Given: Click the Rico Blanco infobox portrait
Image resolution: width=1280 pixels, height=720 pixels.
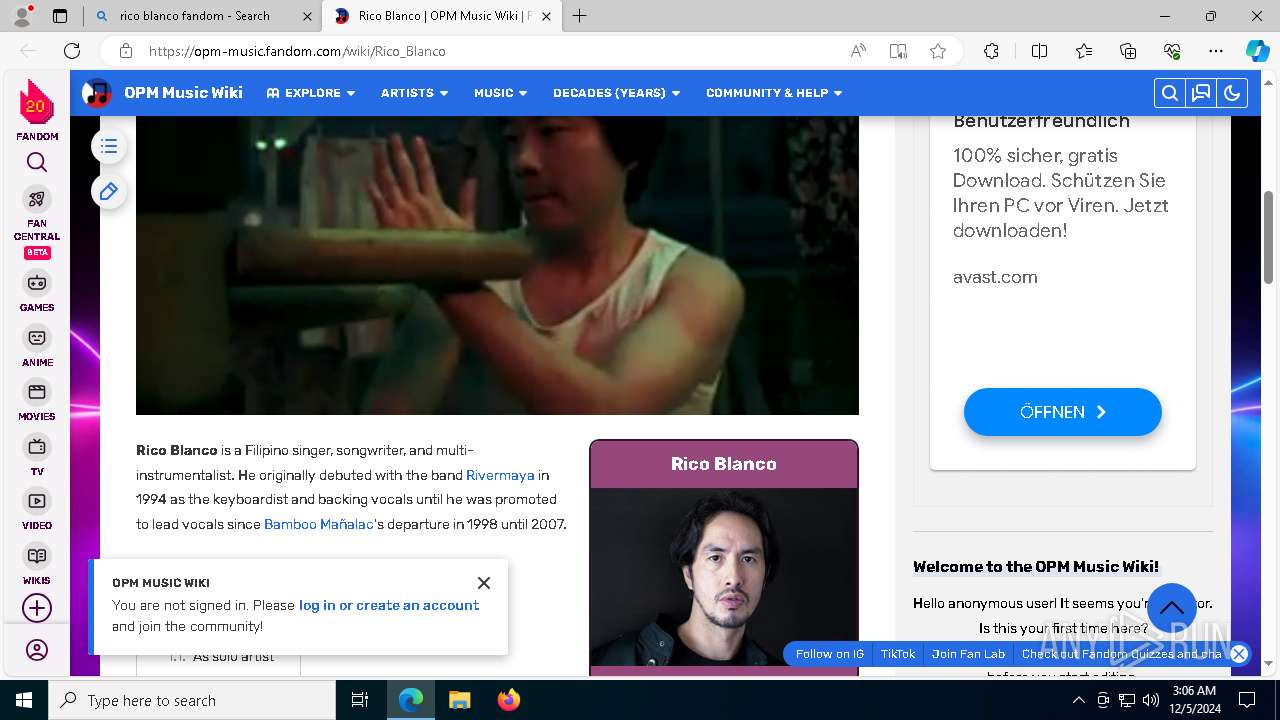Looking at the screenshot, I should tap(724, 577).
